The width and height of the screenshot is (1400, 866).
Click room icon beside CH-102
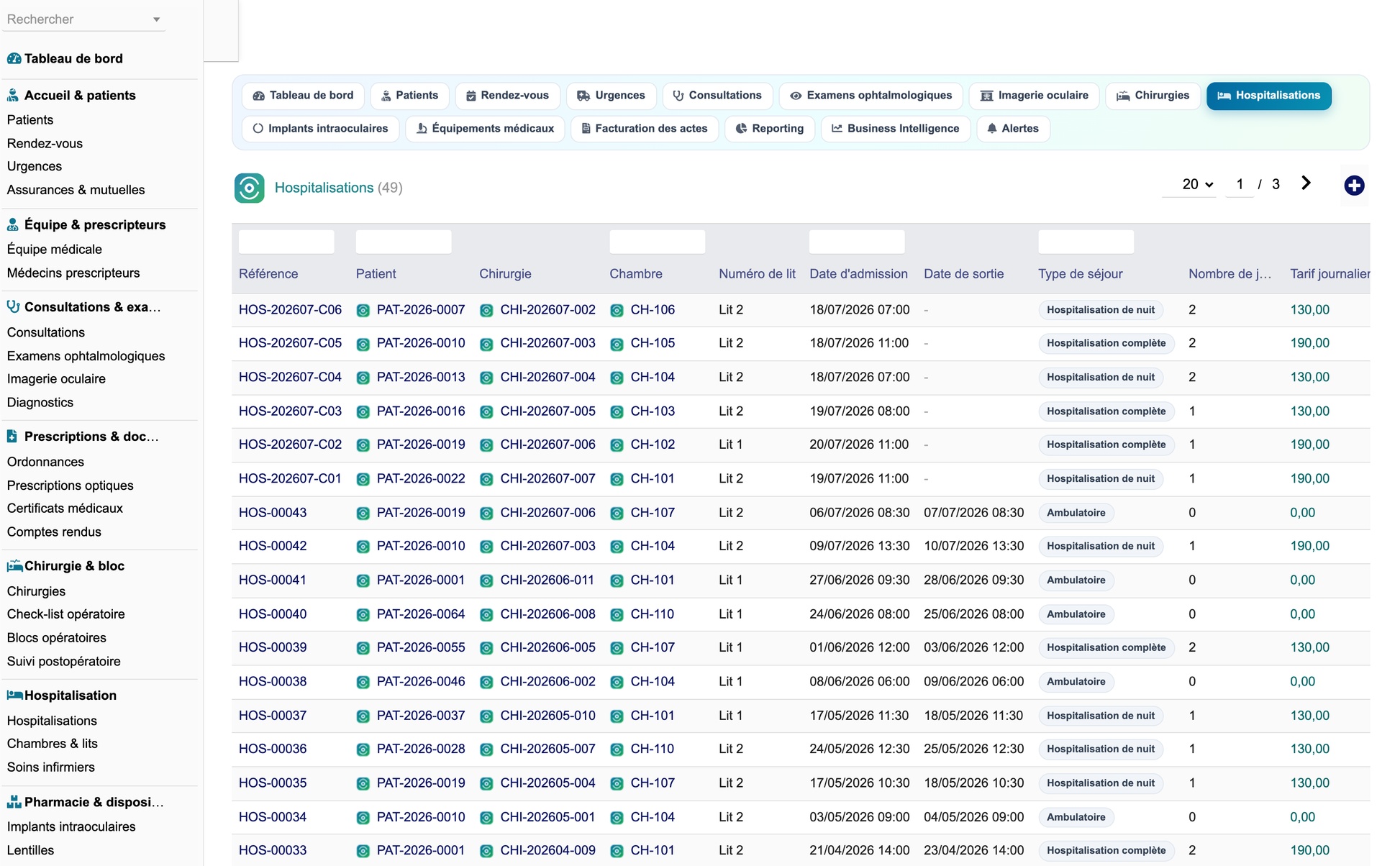(x=617, y=445)
